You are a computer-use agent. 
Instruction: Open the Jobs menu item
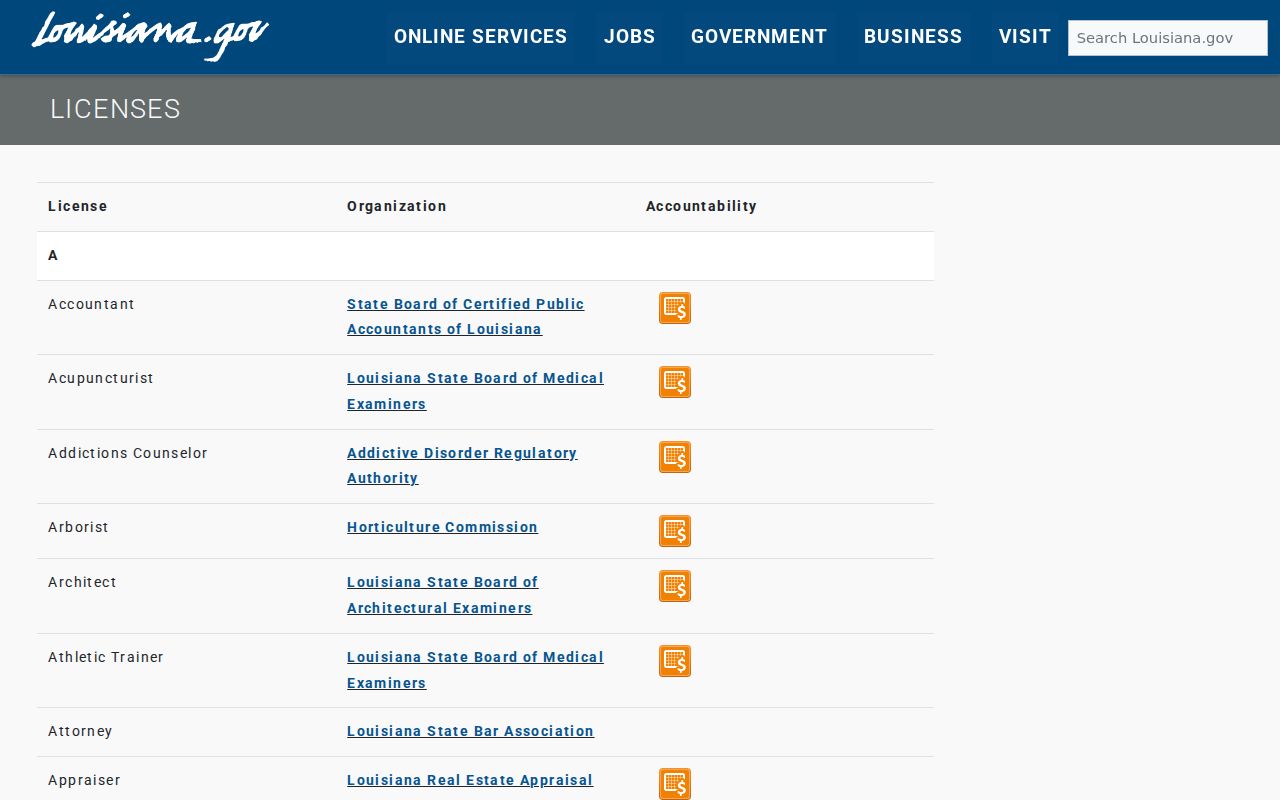point(629,37)
